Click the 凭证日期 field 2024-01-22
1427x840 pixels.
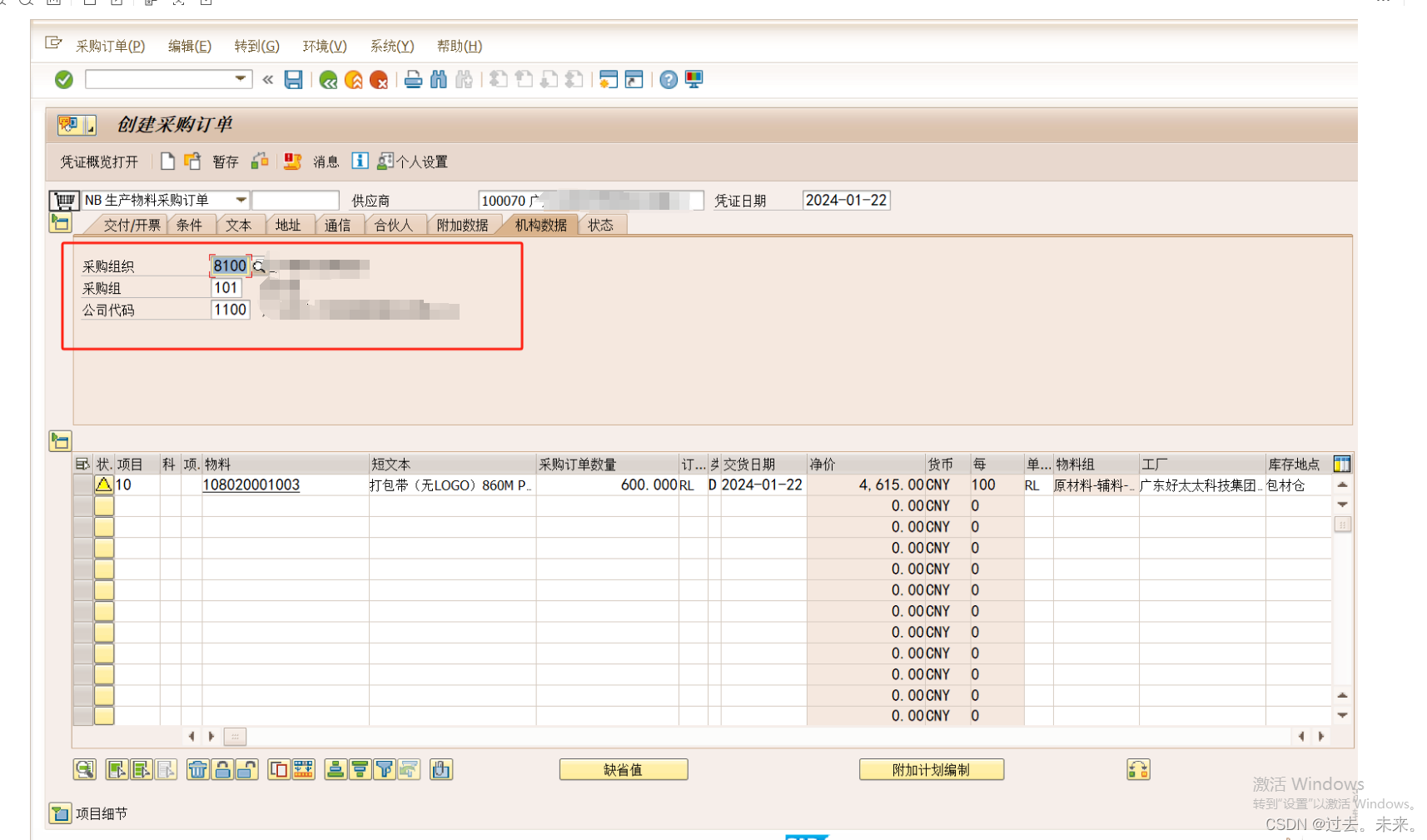pos(846,201)
